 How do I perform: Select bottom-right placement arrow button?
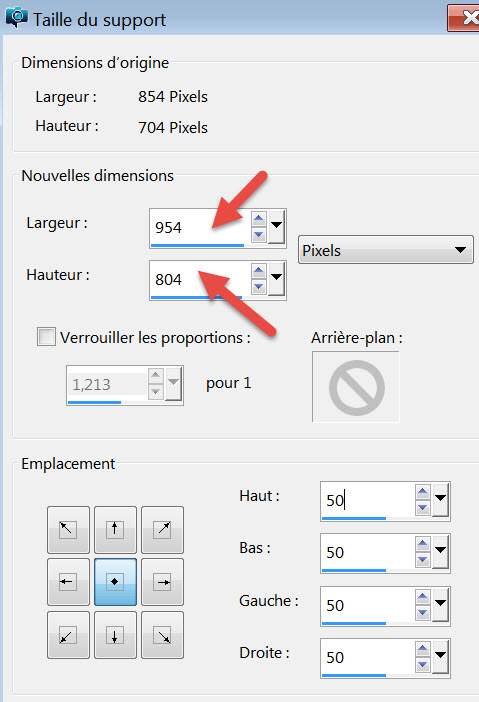pos(163,635)
